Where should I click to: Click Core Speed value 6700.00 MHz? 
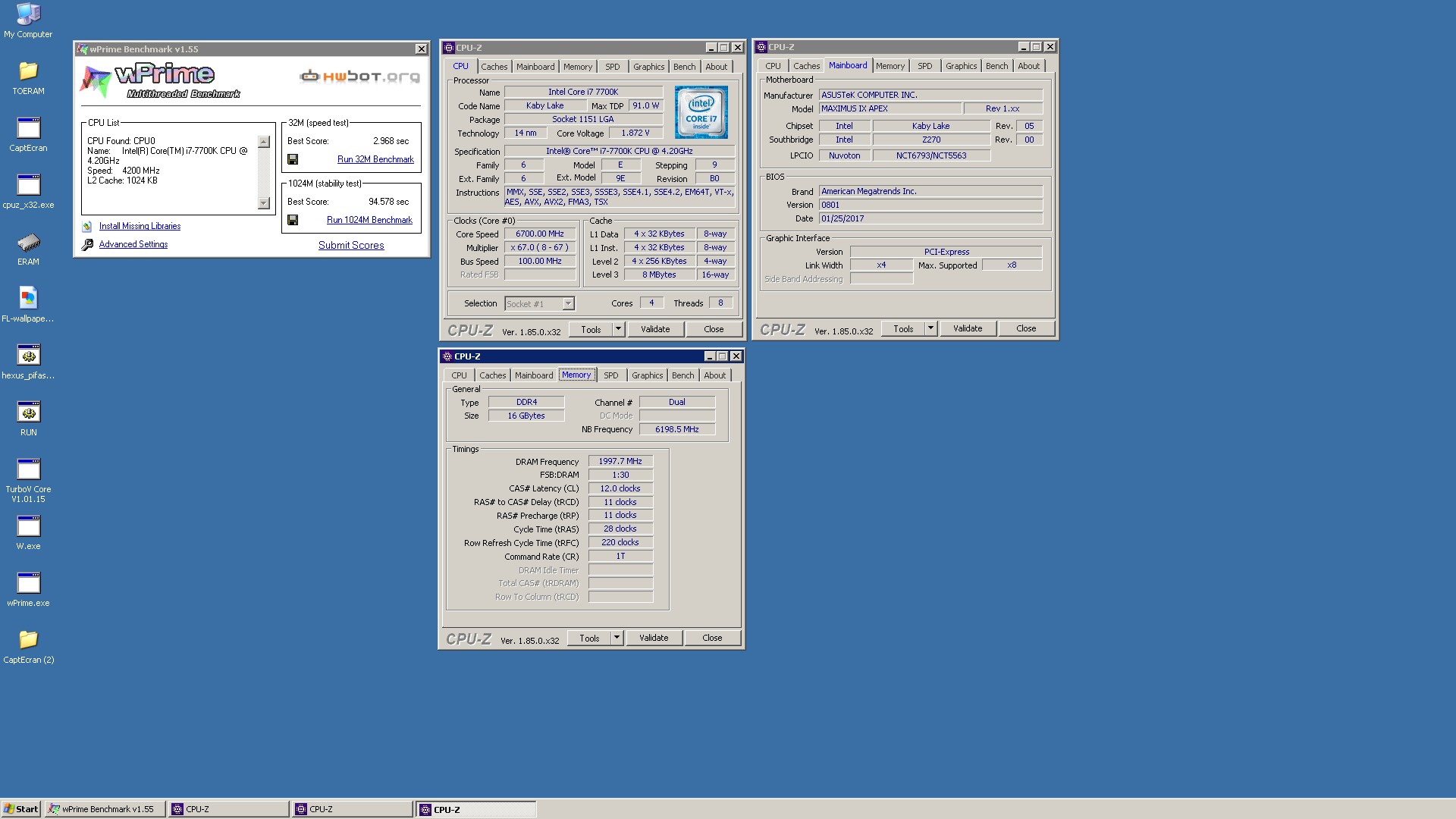point(540,234)
